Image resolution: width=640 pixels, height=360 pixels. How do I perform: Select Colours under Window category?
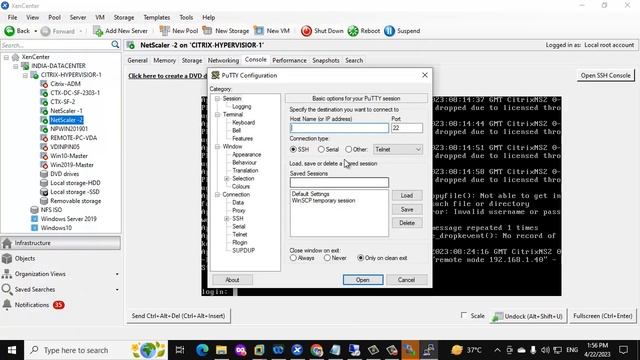[241, 187]
